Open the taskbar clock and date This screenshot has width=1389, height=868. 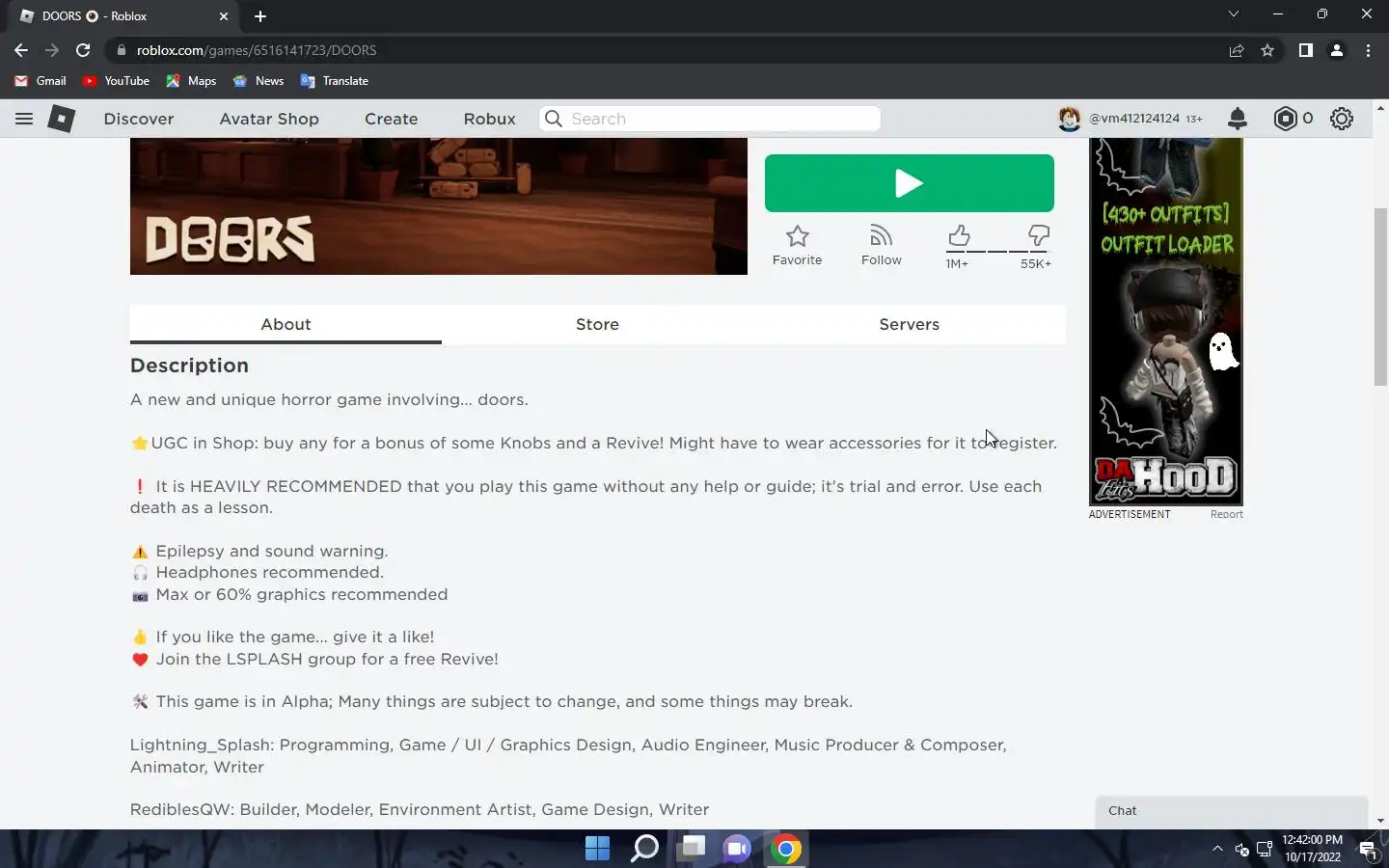[1312, 849]
